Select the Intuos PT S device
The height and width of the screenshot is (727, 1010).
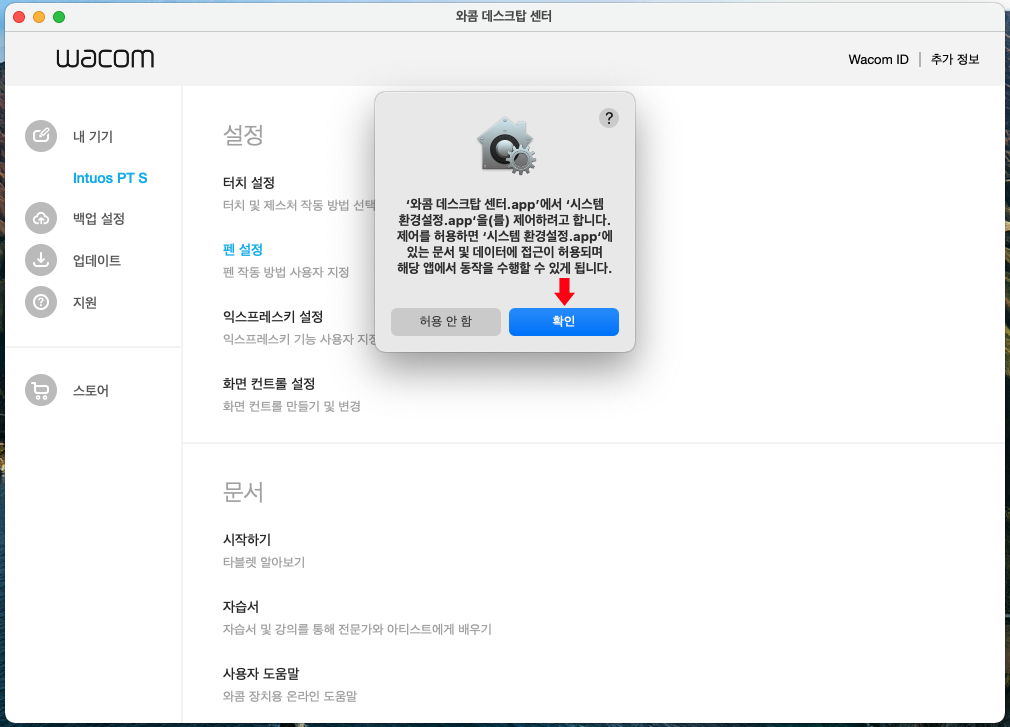tap(110, 178)
